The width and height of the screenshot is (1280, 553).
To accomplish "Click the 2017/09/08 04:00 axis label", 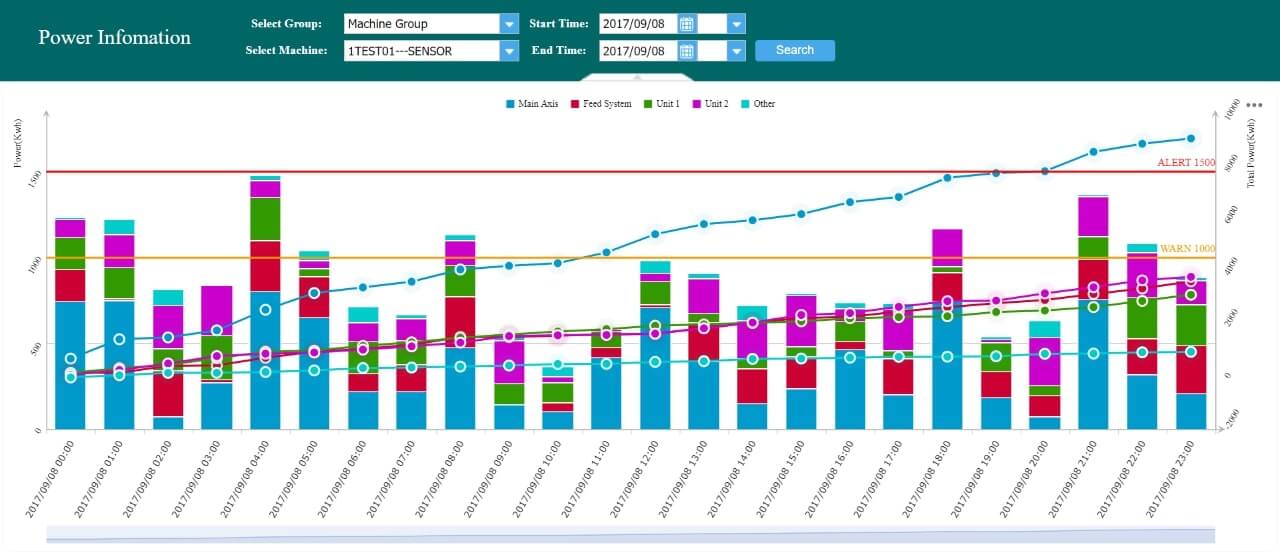I will [246, 478].
